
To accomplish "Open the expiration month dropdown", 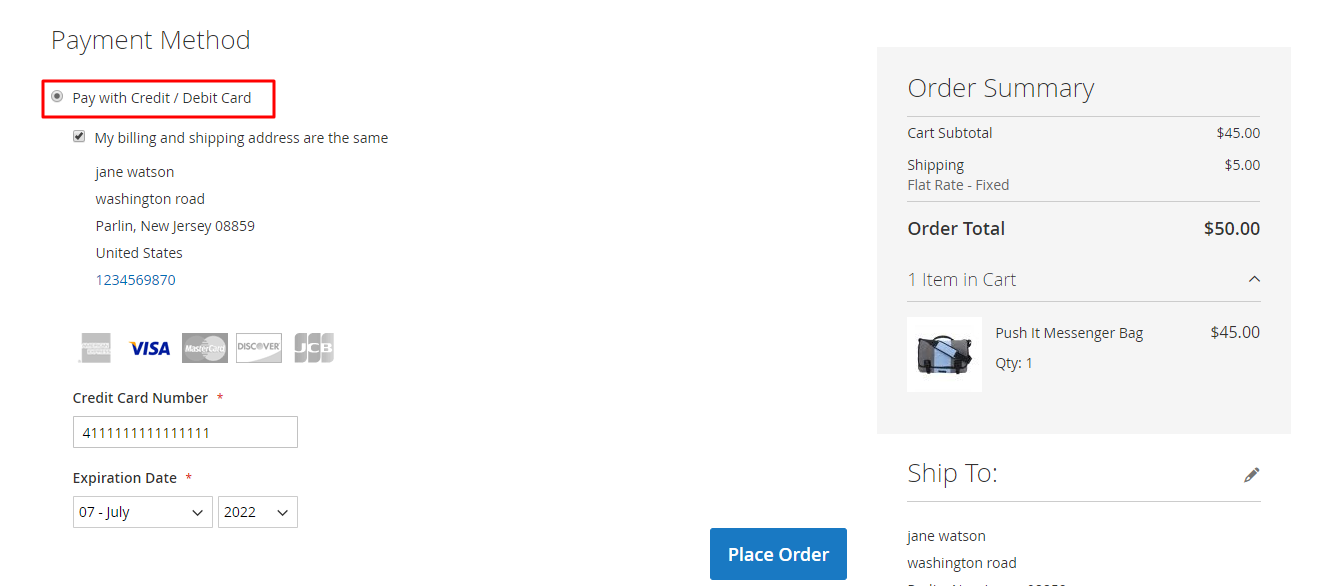I will [143, 512].
